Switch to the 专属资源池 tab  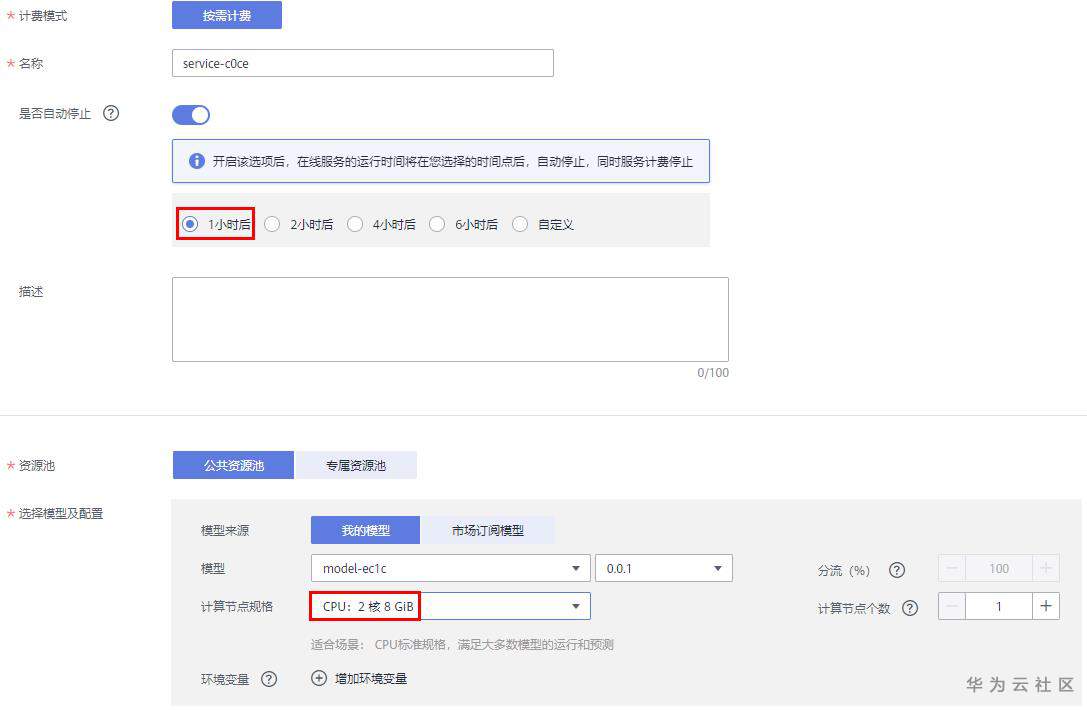pos(355,464)
